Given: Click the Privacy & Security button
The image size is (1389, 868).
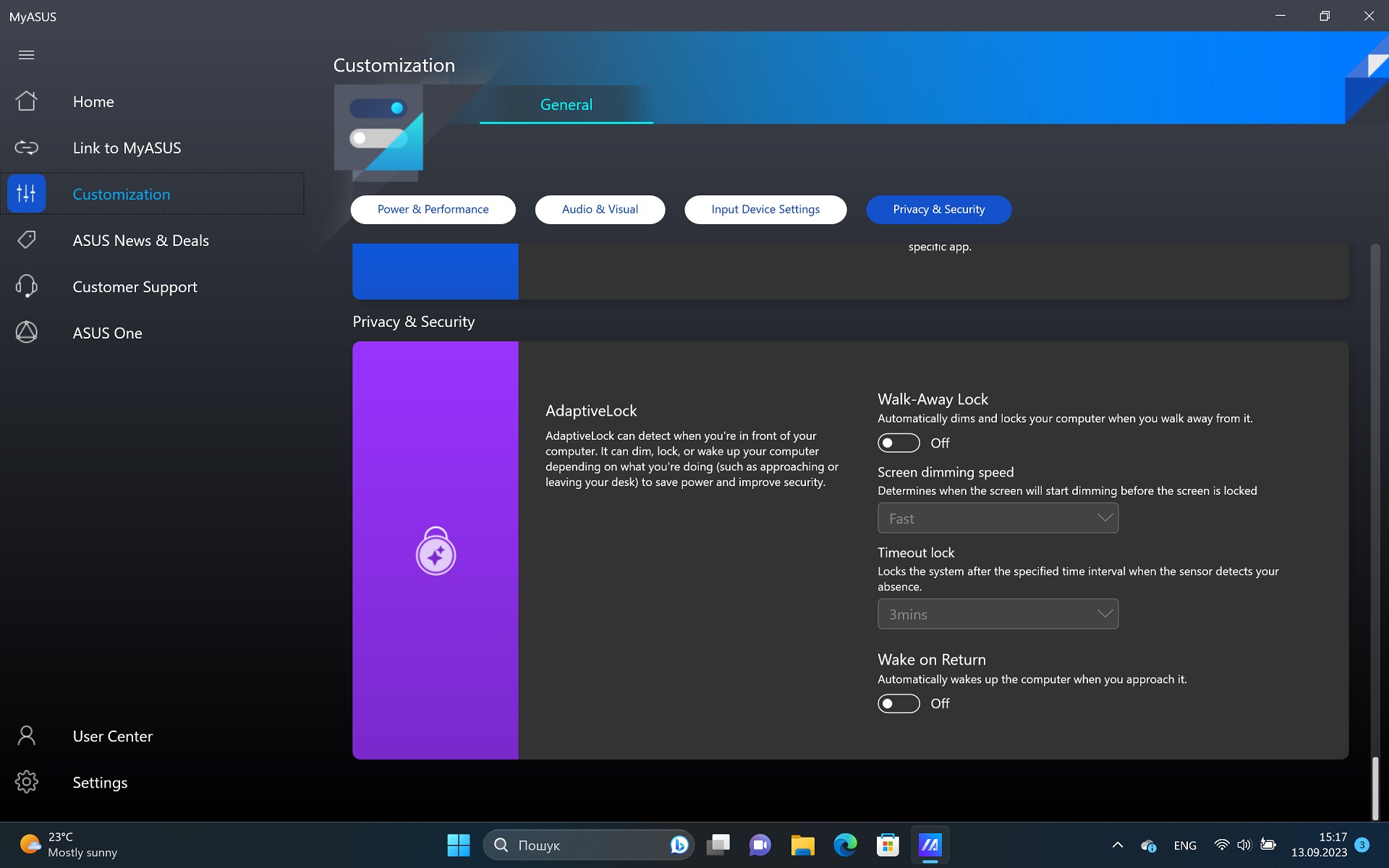Looking at the screenshot, I should 939,210.
